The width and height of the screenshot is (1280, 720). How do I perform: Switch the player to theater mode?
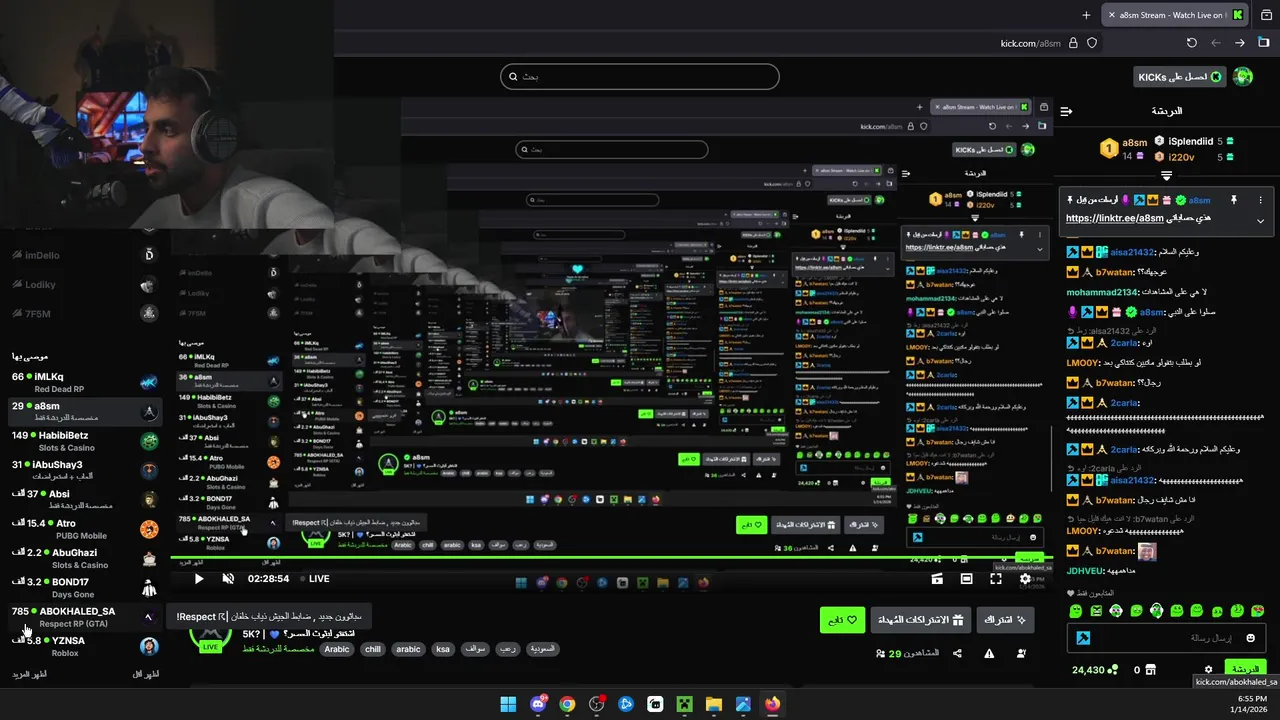[966, 579]
